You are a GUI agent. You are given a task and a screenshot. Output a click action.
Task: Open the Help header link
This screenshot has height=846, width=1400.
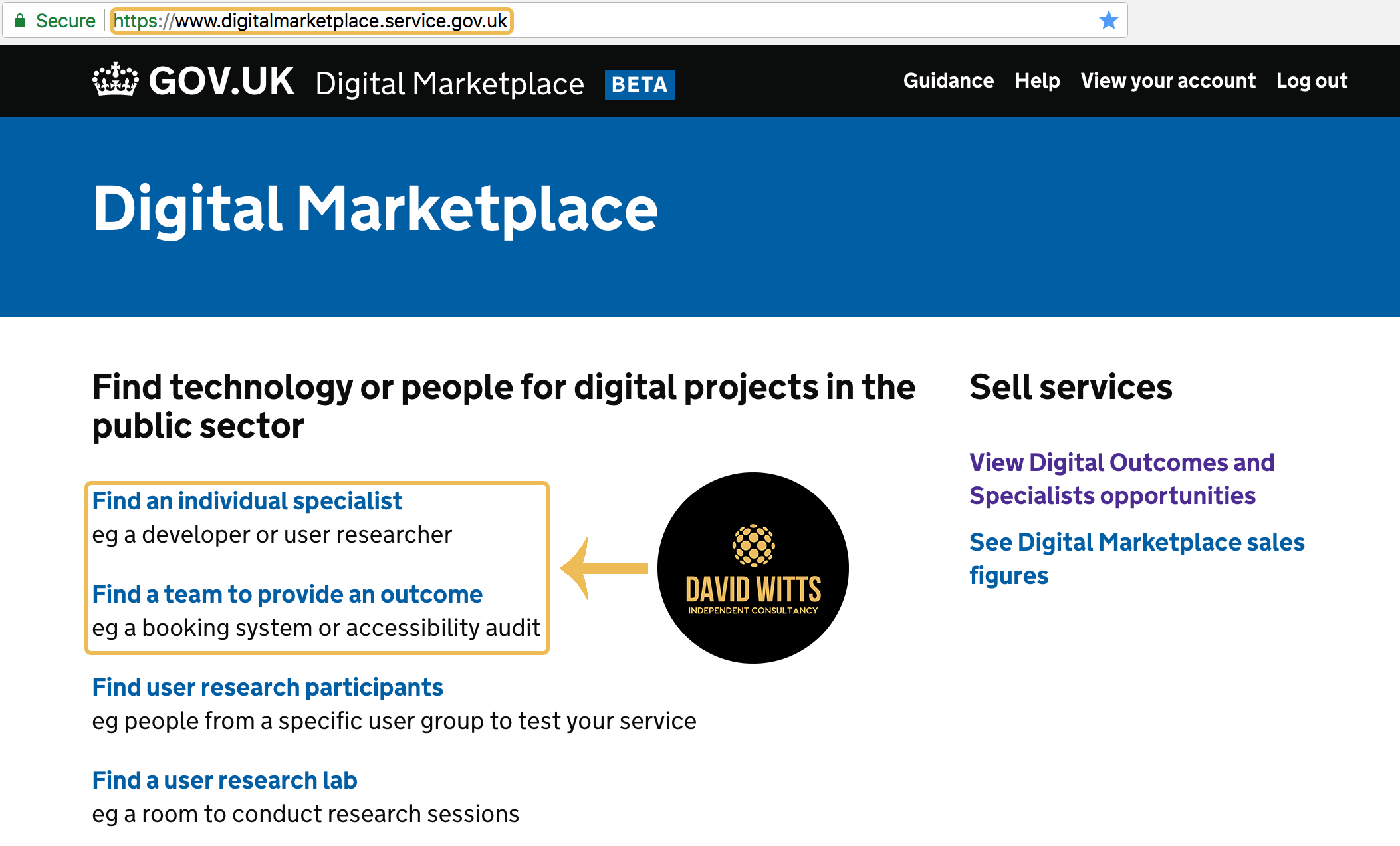(x=1037, y=81)
